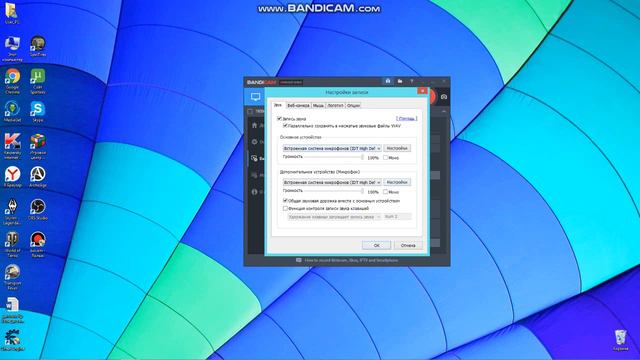Open settings for the secondary microphone device
The height and width of the screenshot is (360, 640).
(397, 182)
